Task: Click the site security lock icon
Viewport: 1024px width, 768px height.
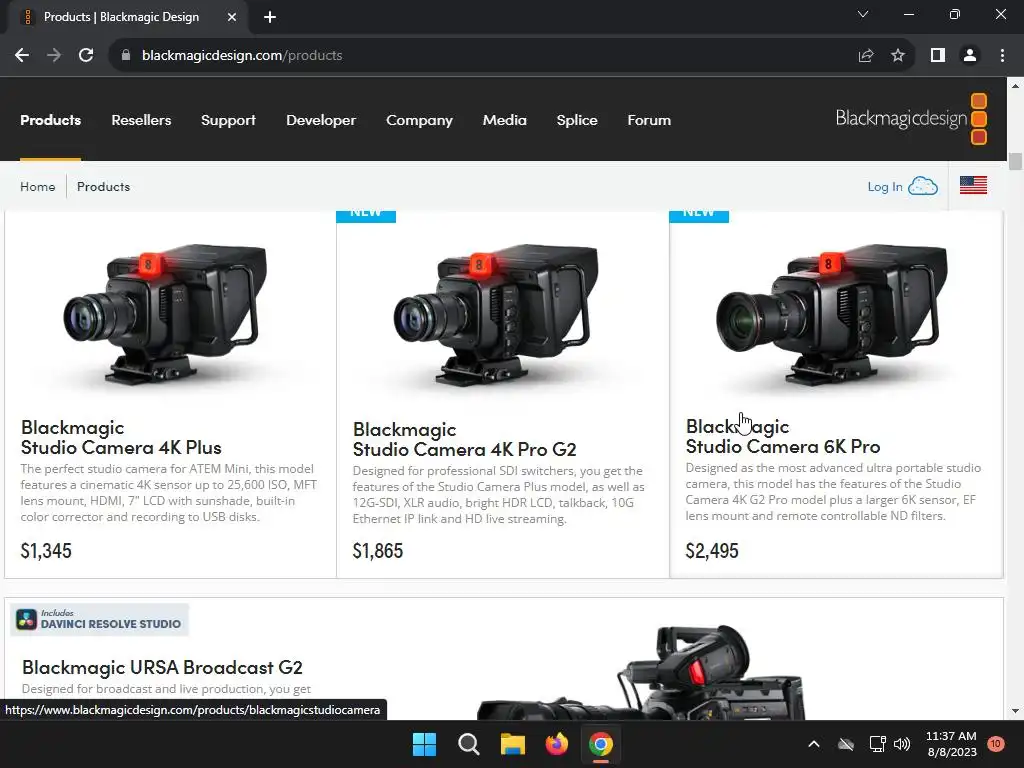Action: tap(125, 56)
